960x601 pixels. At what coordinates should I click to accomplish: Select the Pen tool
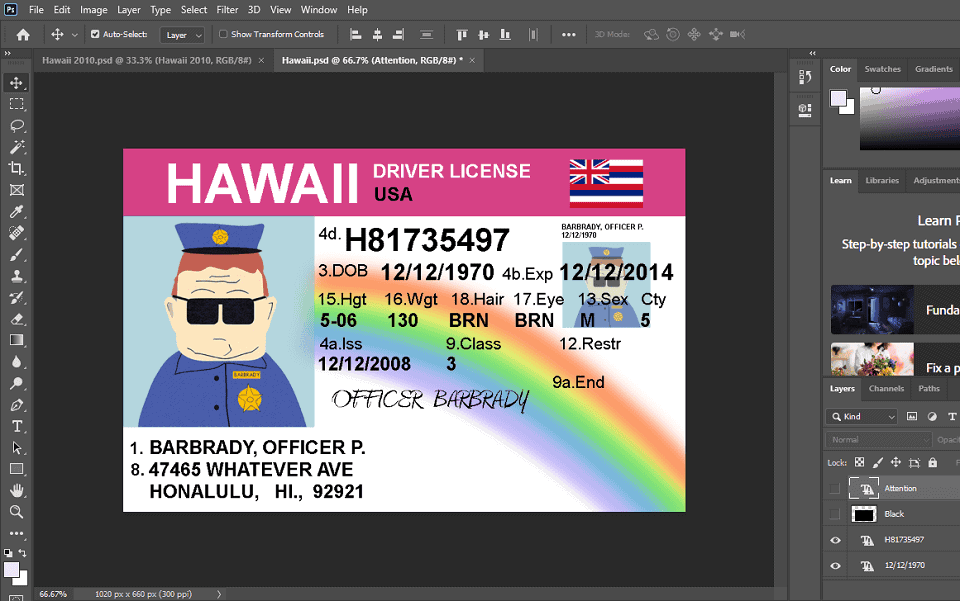(x=17, y=405)
